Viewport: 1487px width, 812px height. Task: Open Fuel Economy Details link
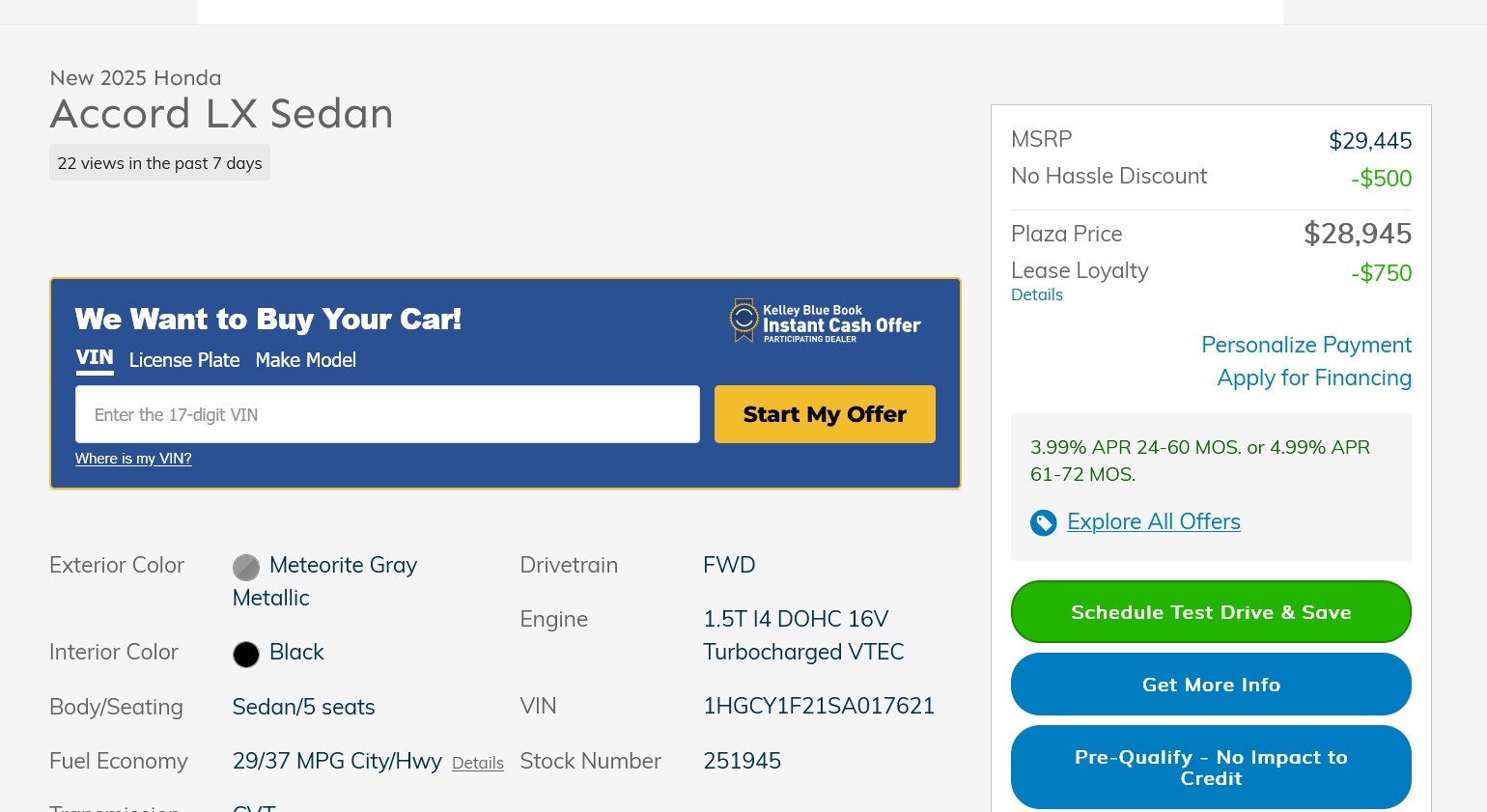tap(478, 763)
